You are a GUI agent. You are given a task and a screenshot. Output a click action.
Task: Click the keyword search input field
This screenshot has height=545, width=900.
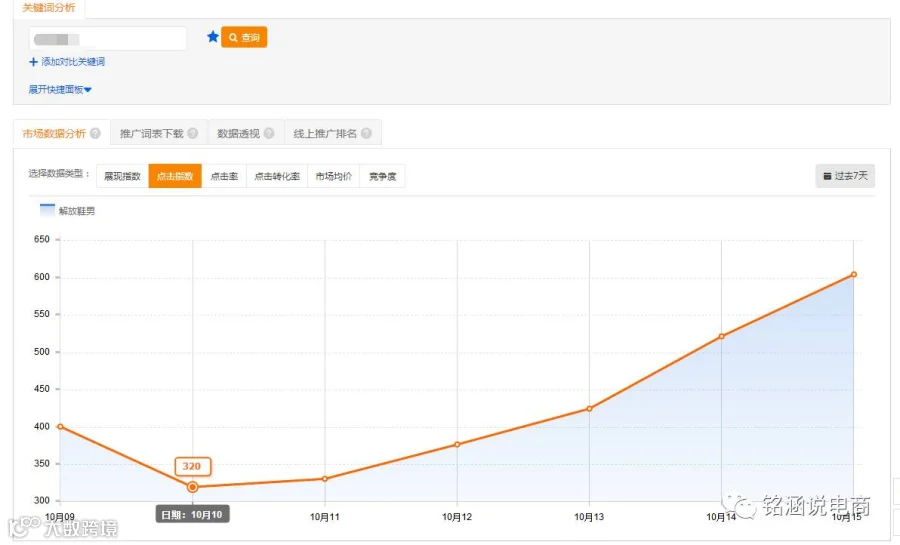(x=108, y=39)
